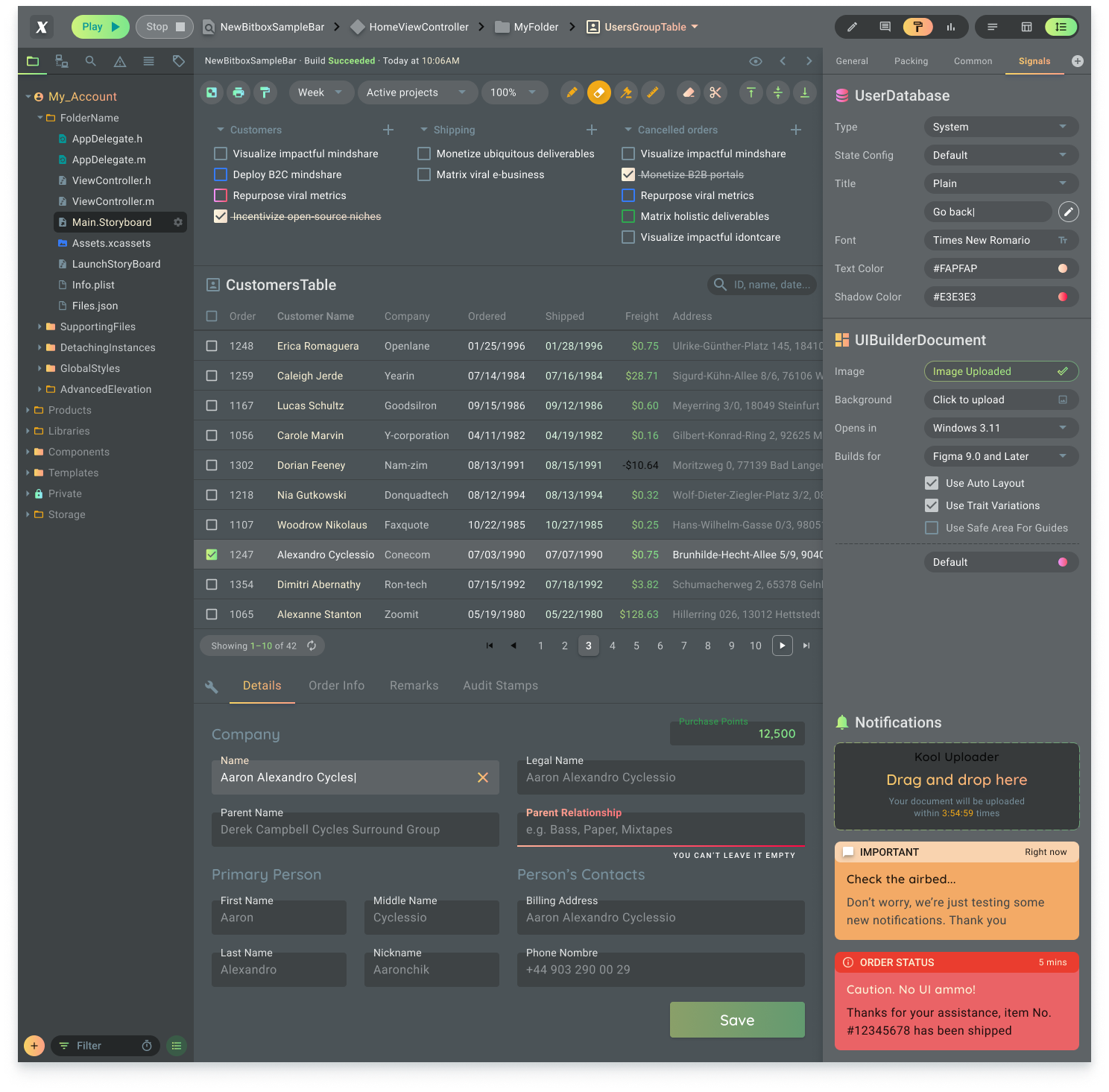Select the ruler measure tool
1109x1092 pixels.
point(653,92)
